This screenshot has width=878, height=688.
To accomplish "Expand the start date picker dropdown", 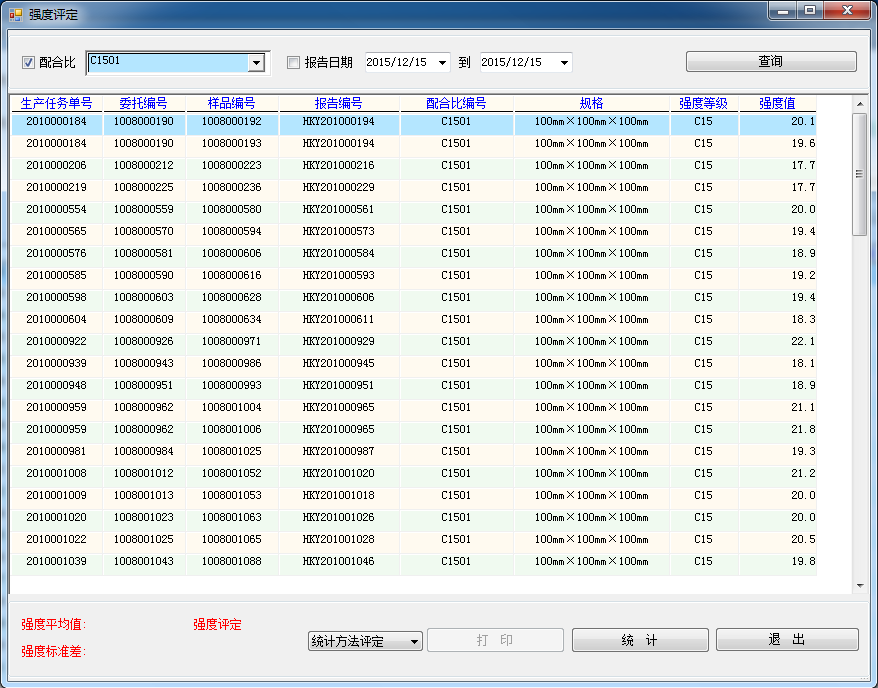I will 443,63.
